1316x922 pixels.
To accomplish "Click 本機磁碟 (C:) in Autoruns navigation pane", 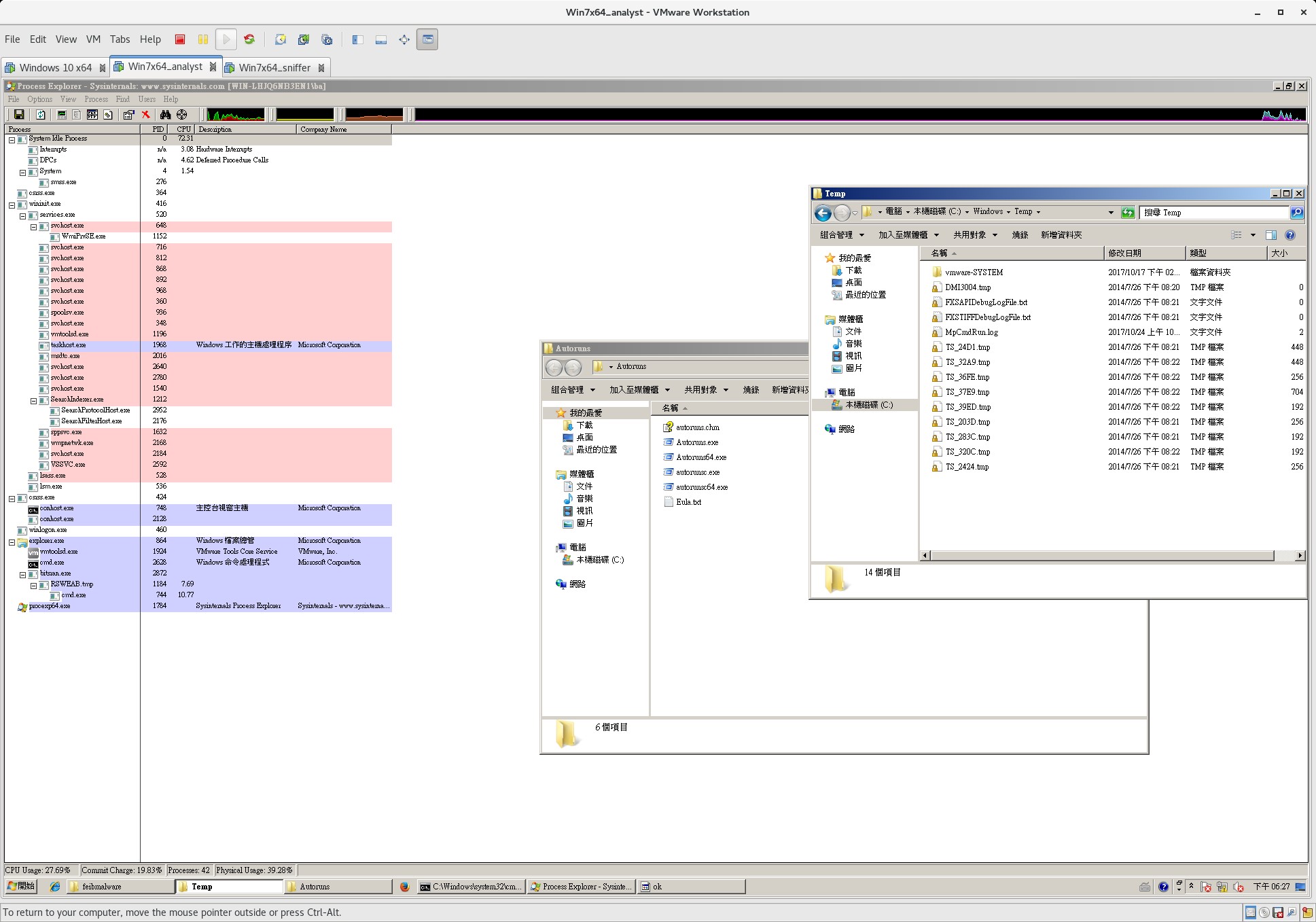I will coord(599,560).
